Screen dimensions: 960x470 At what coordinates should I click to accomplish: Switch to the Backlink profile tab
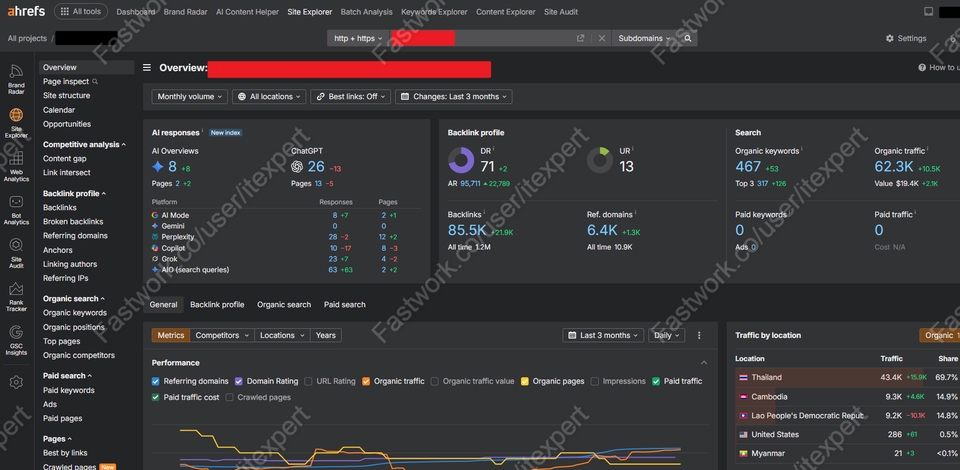(x=217, y=305)
